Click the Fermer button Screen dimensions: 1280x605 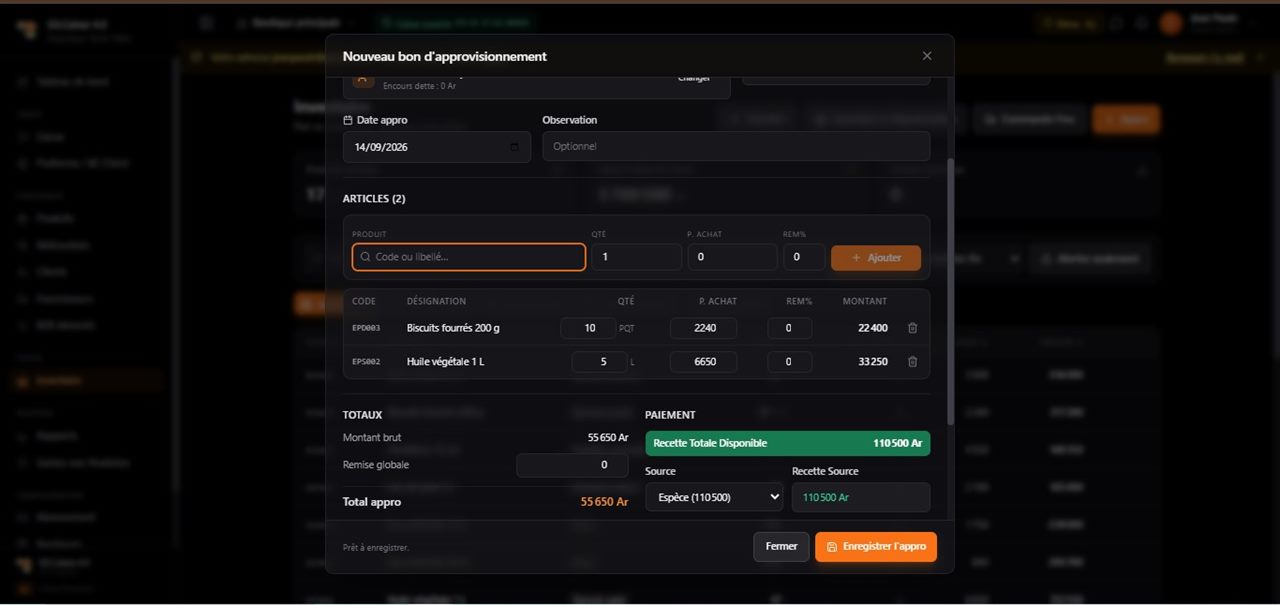(x=781, y=547)
